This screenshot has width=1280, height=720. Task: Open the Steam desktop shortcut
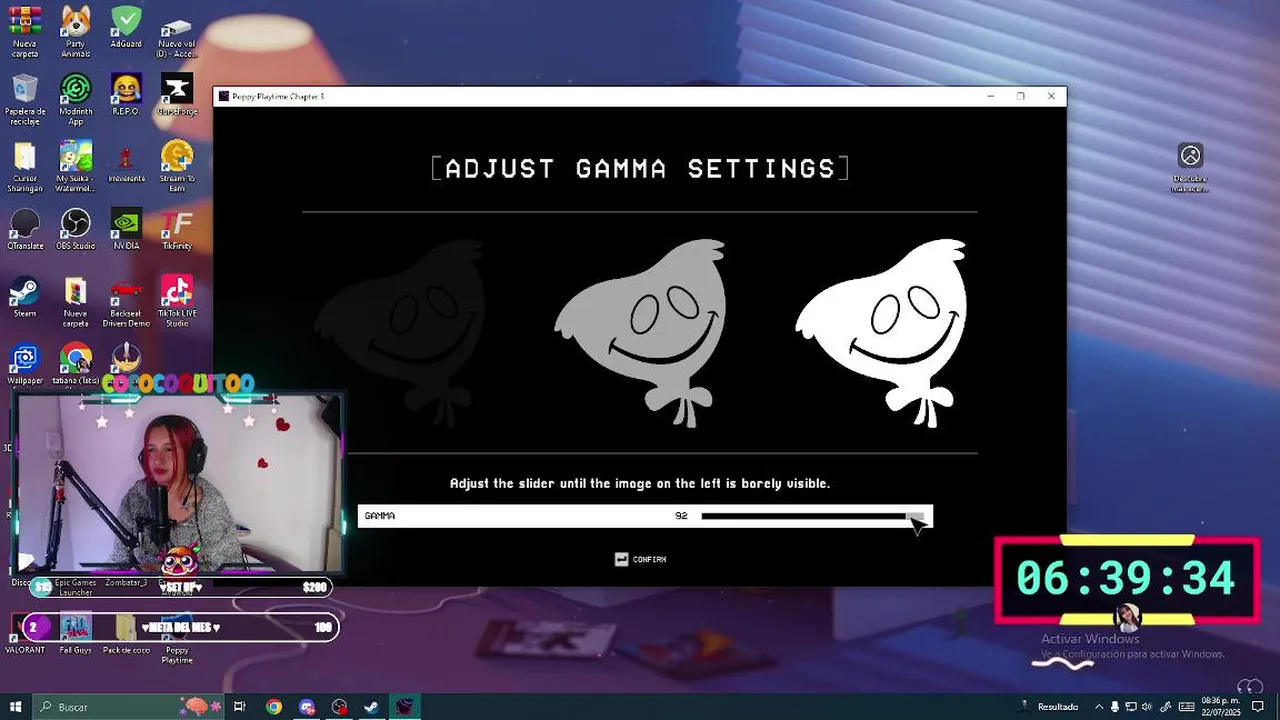[x=25, y=298]
